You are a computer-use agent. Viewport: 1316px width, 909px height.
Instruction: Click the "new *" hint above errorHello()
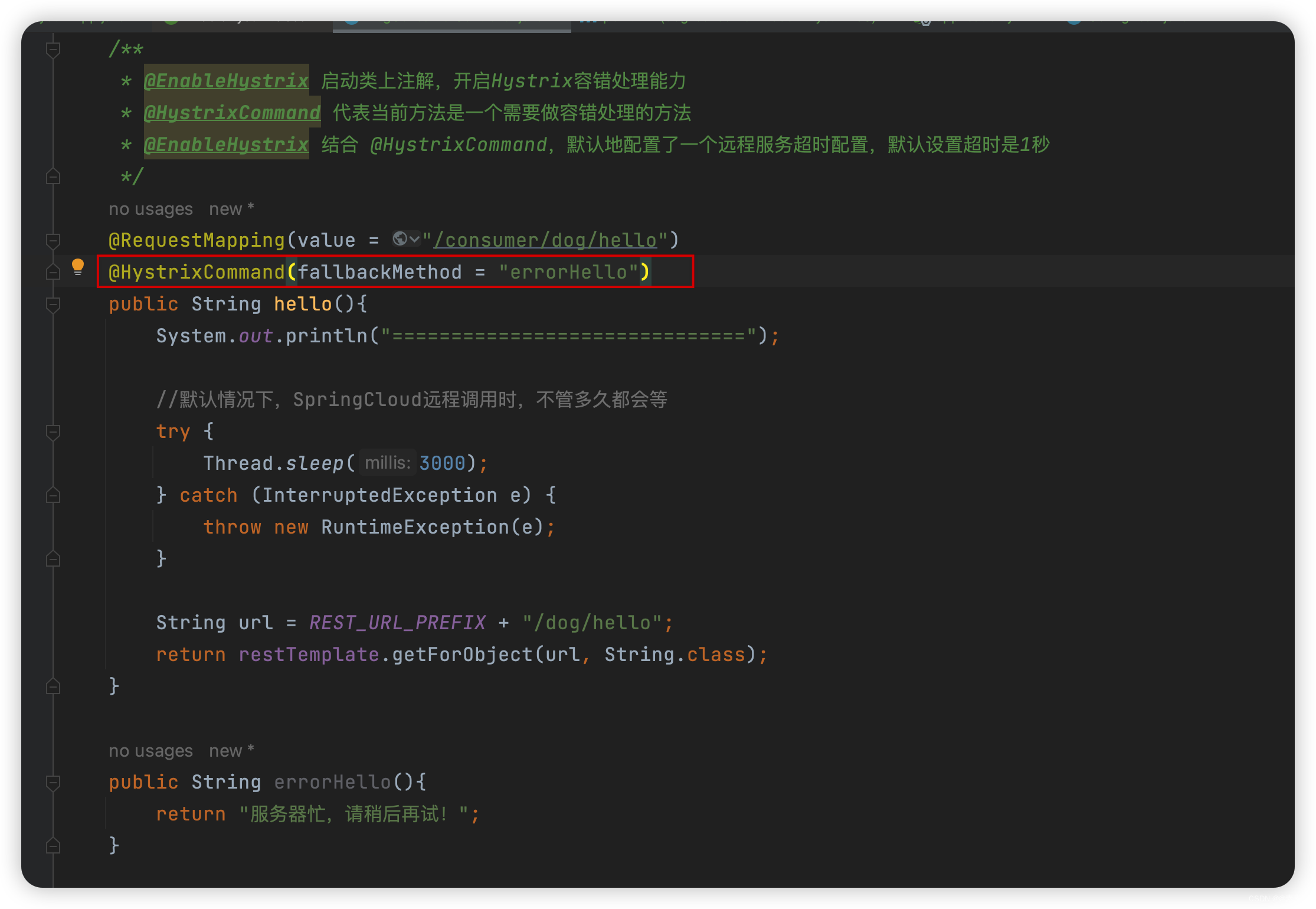[231, 751]
